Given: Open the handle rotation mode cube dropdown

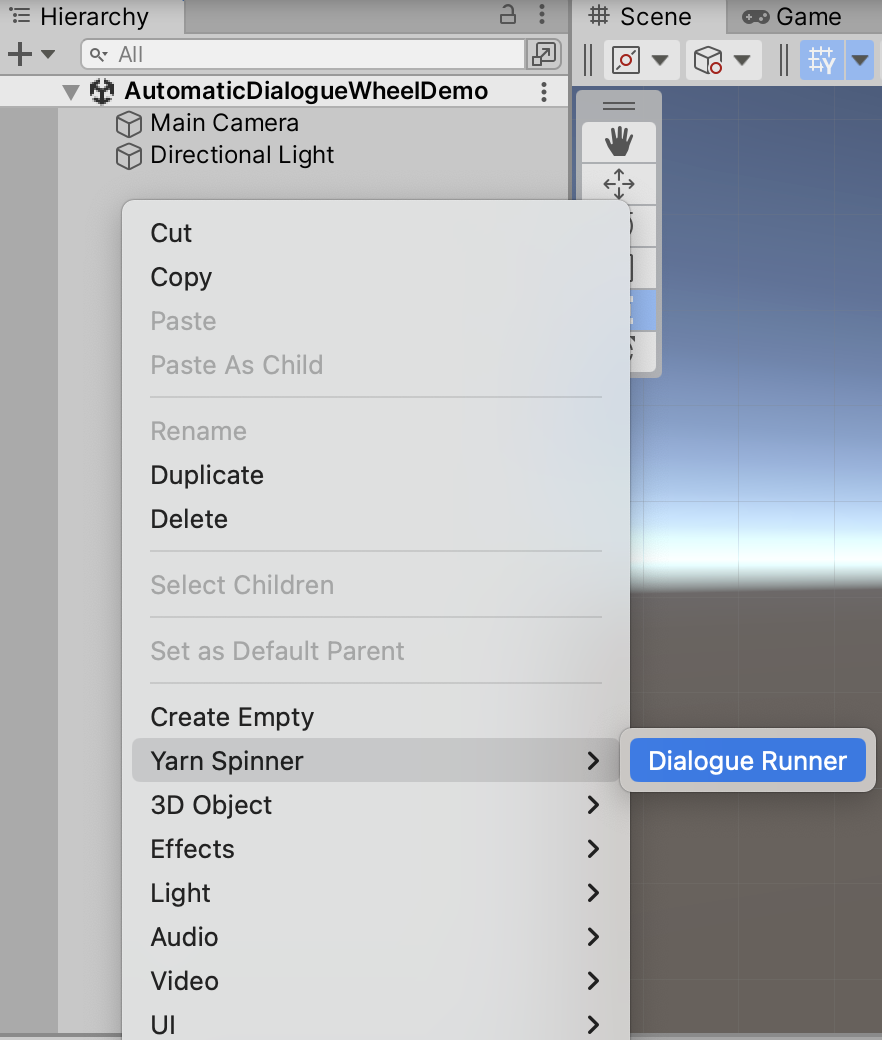Looking at the screenshot, I should (x=723, y=60).
